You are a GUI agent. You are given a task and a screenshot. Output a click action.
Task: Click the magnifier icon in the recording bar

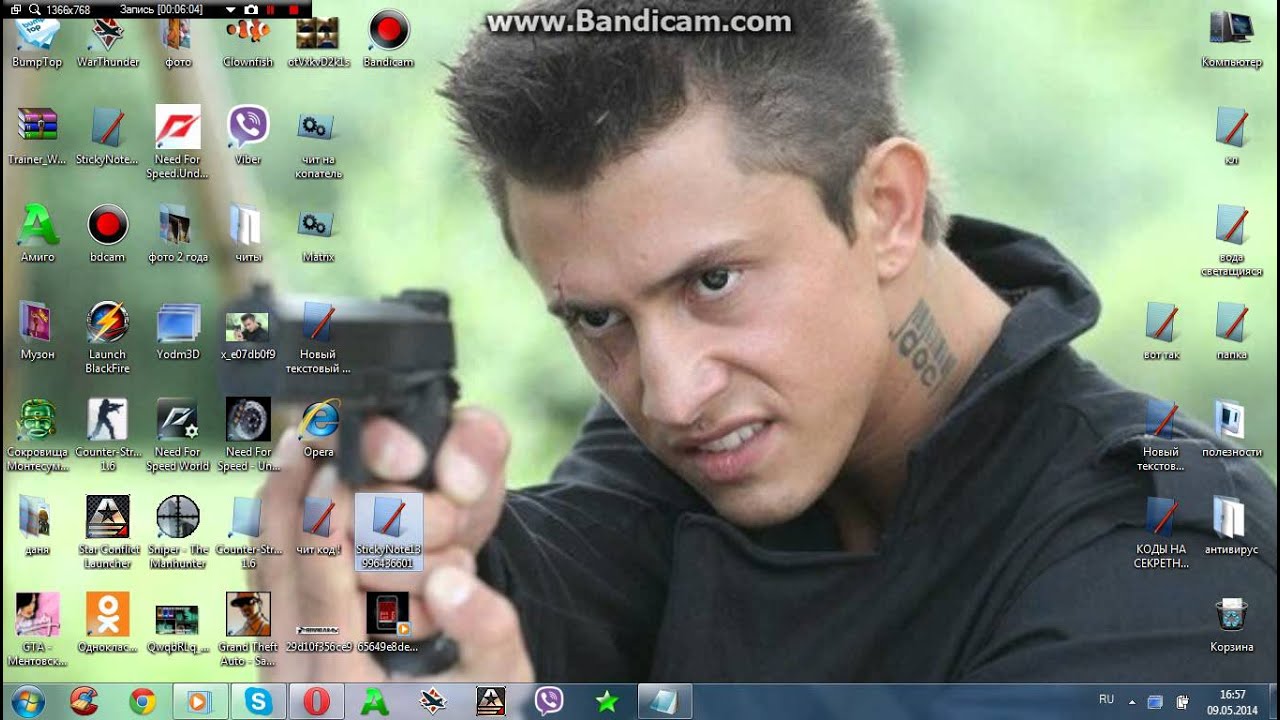[x=33, y=9]
